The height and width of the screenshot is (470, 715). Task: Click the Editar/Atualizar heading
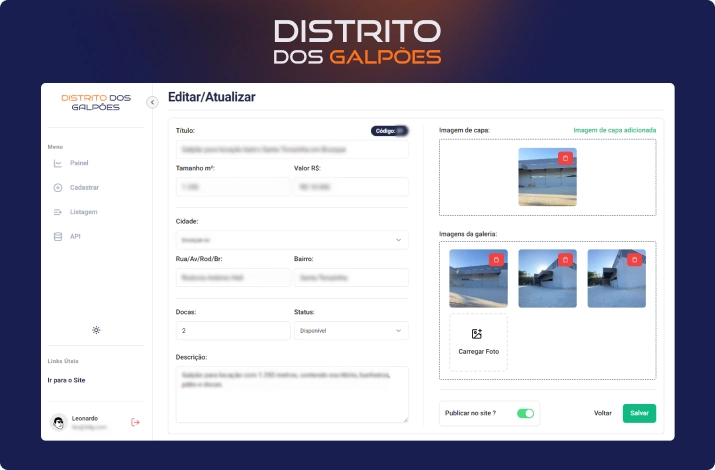[x=212, y=97]
